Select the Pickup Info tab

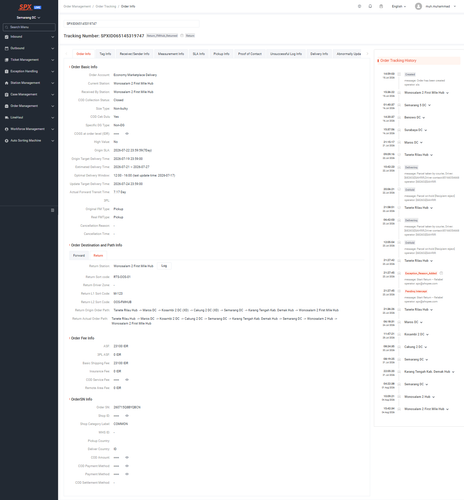tap(221, 54)
